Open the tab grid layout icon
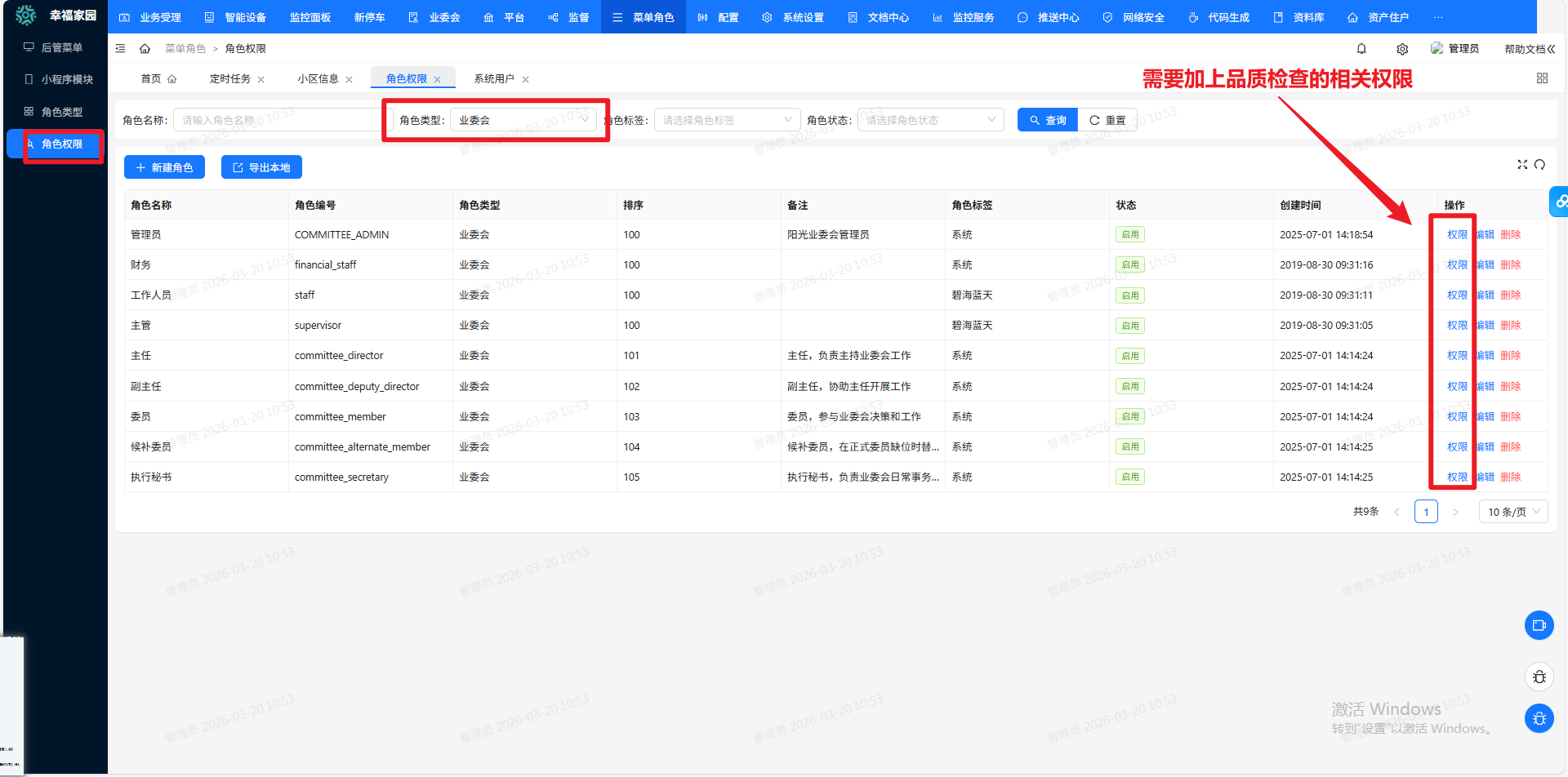 click(1542, 78)
